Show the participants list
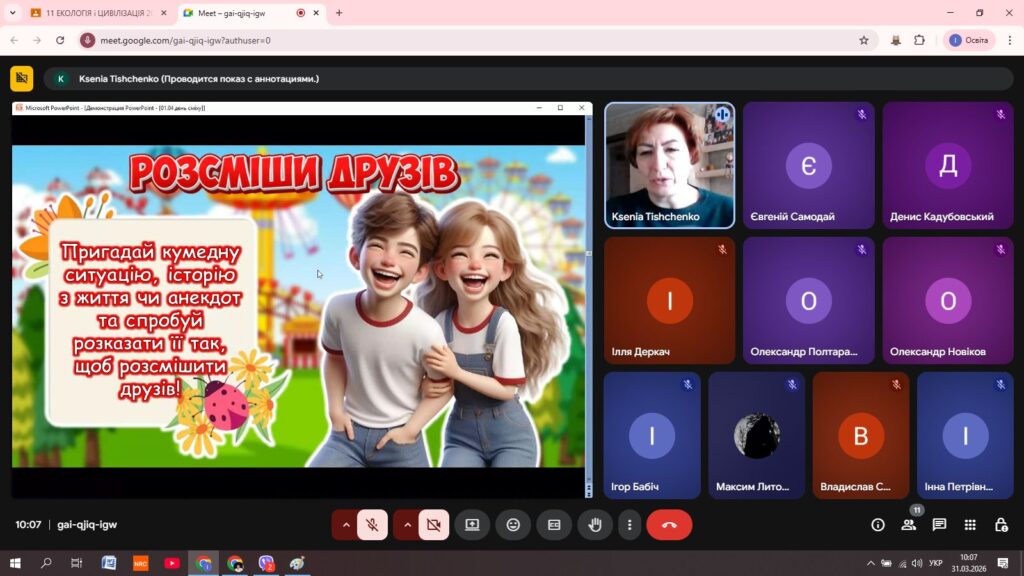Screen dimensions: 1024x576 [908, 524]
